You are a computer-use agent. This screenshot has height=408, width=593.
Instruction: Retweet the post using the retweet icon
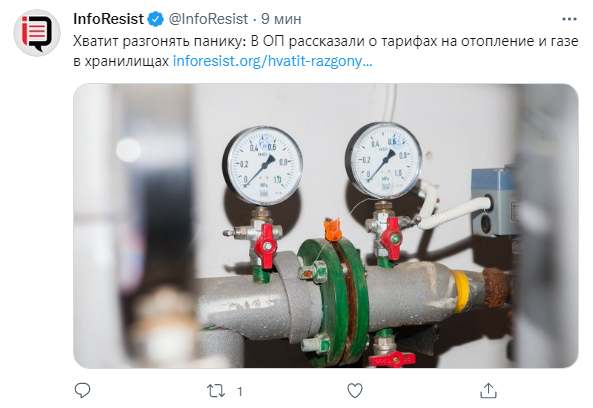216,391
